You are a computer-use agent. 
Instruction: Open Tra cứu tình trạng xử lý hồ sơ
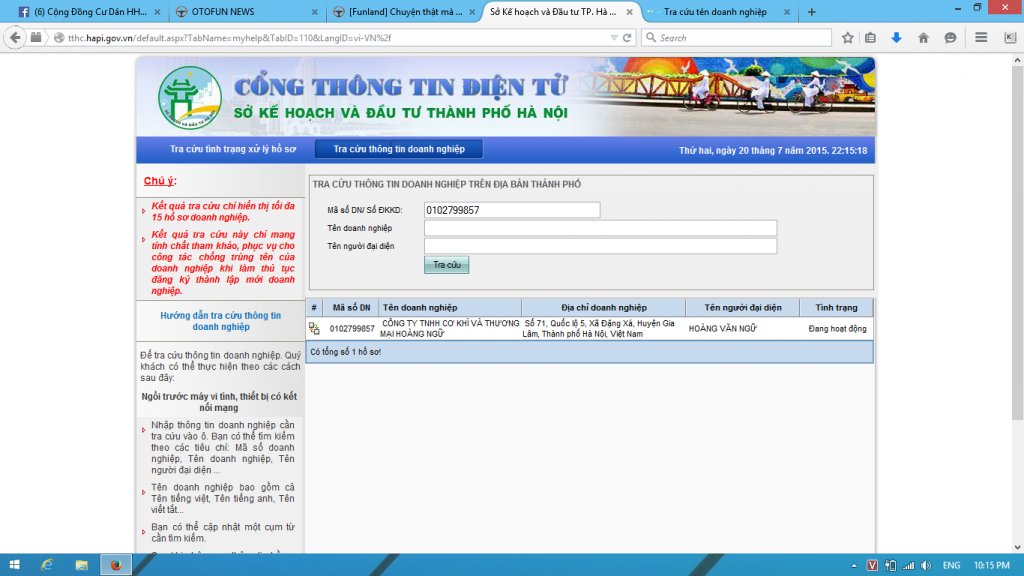233,149
